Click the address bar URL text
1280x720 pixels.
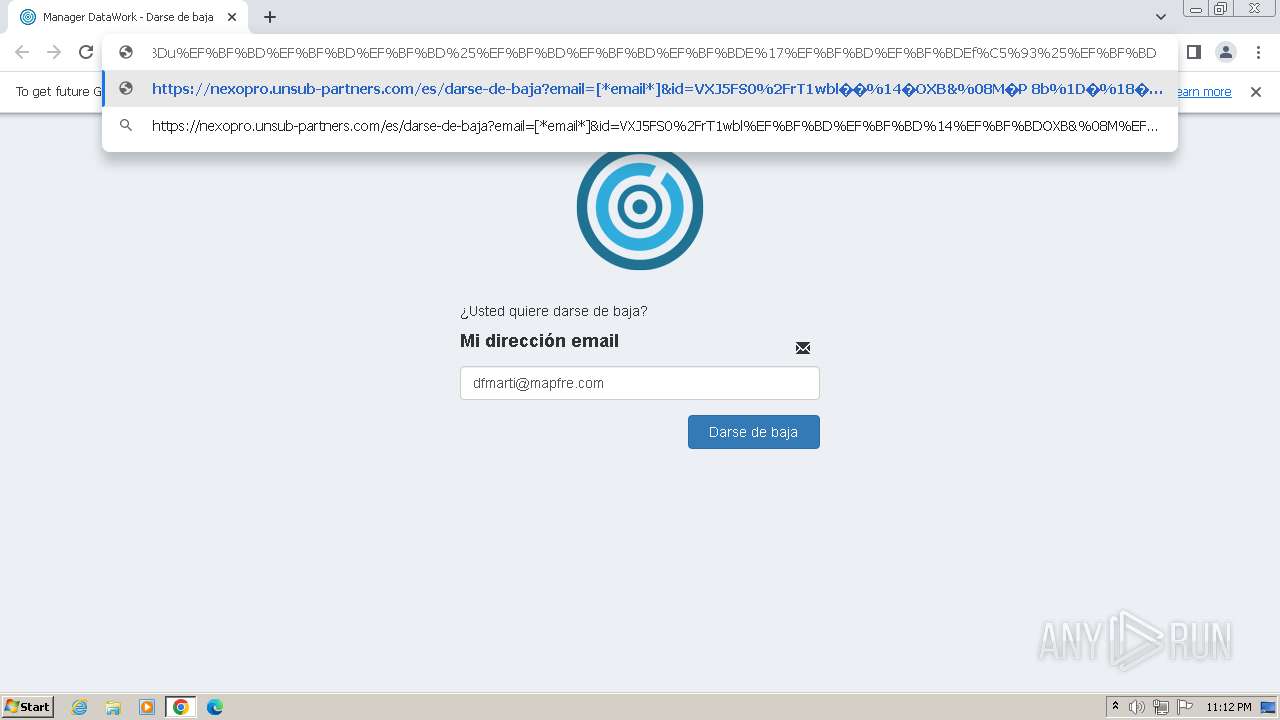(x=654, y=53)
